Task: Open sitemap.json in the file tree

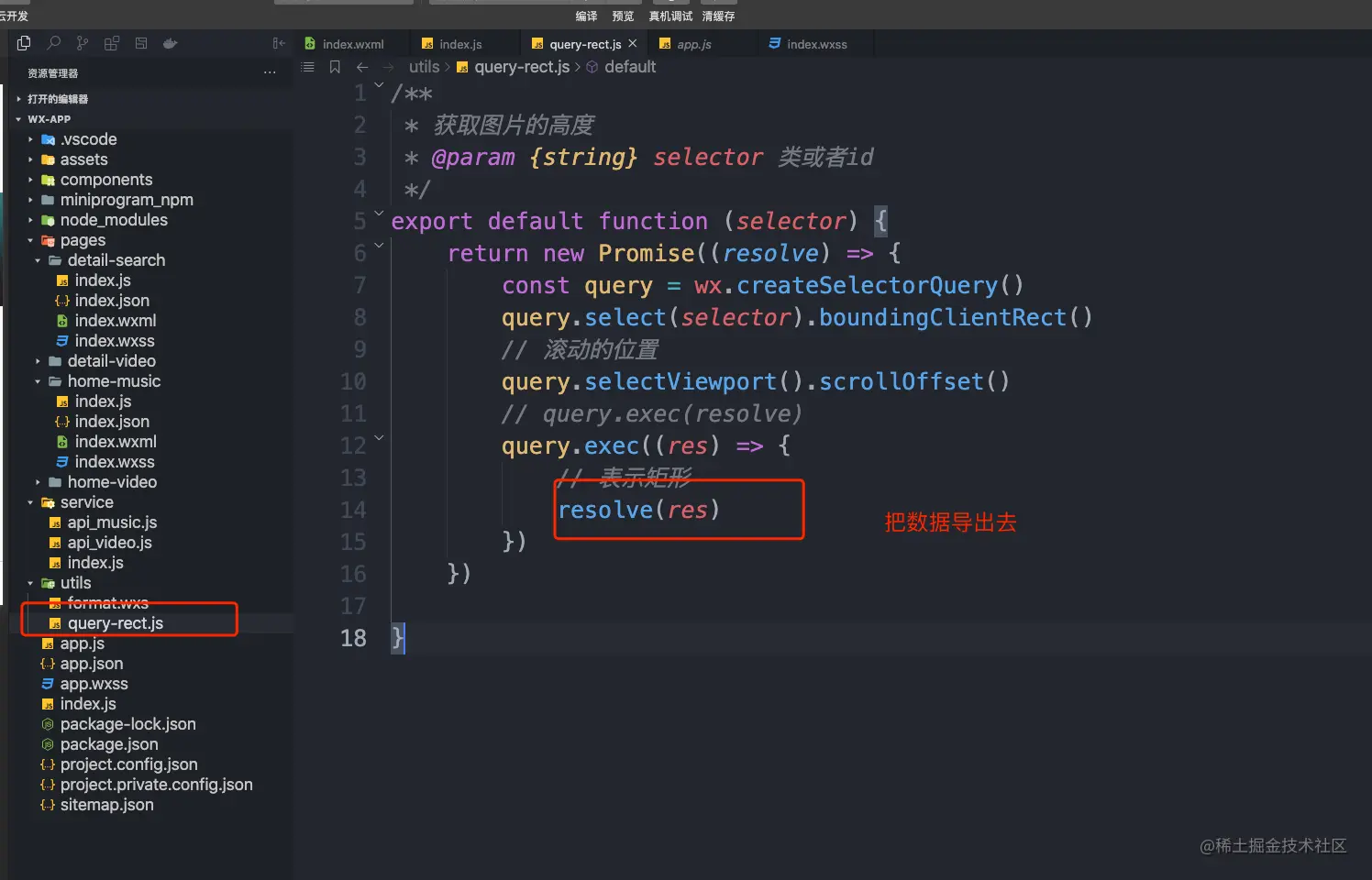Action: click(x=107, y=805)
